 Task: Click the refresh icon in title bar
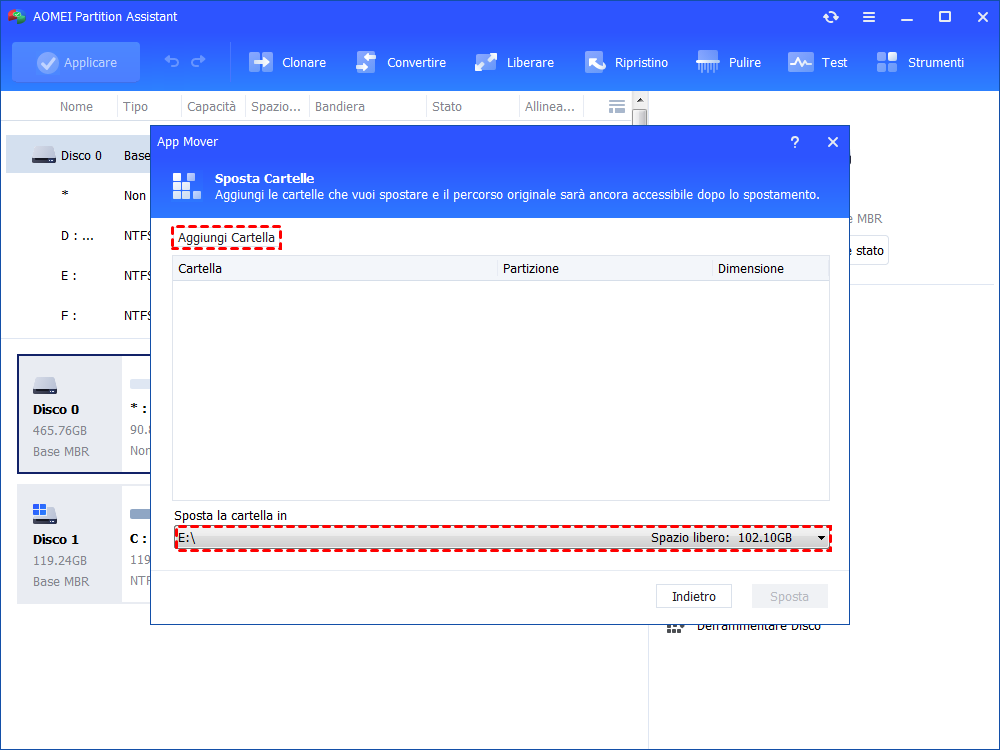[x=830, y=17]
